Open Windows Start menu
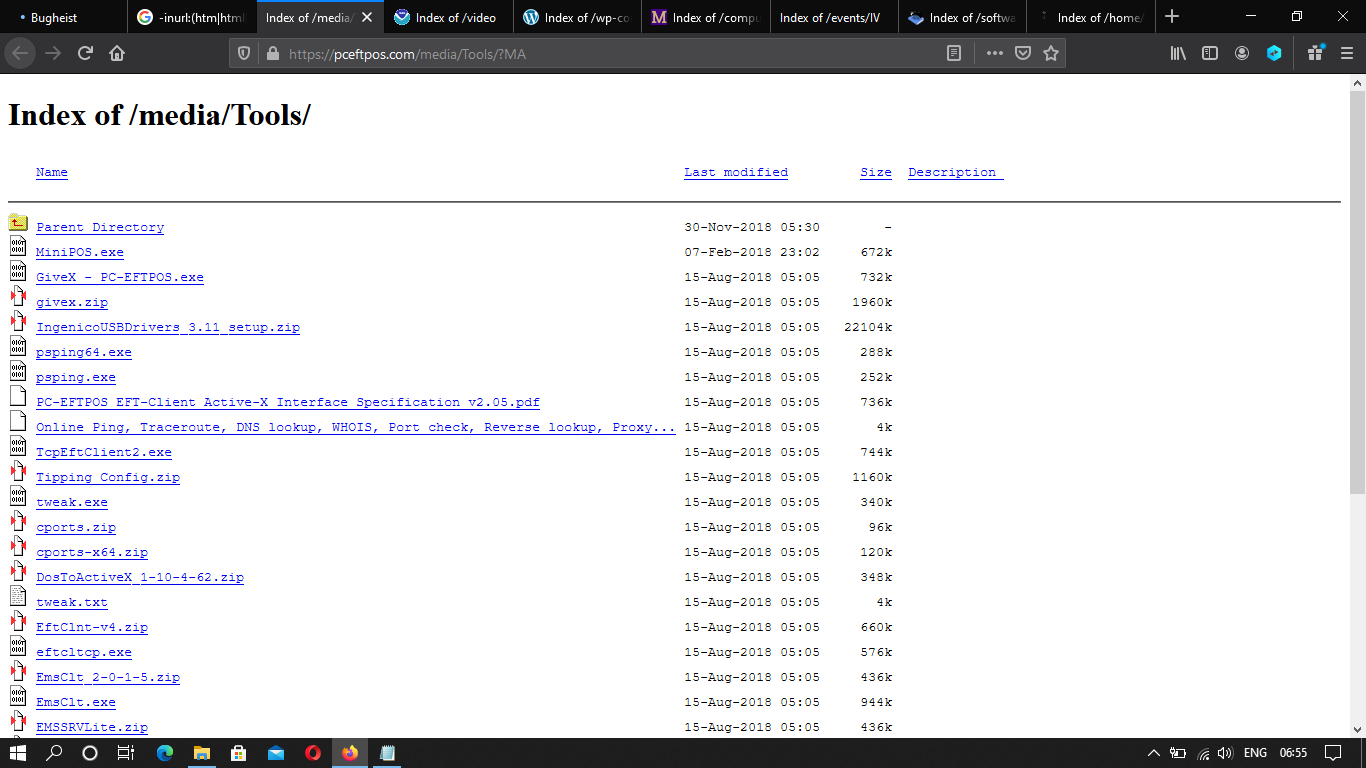The width and height of the screenshot is (1366, 768). coord(19,753)
